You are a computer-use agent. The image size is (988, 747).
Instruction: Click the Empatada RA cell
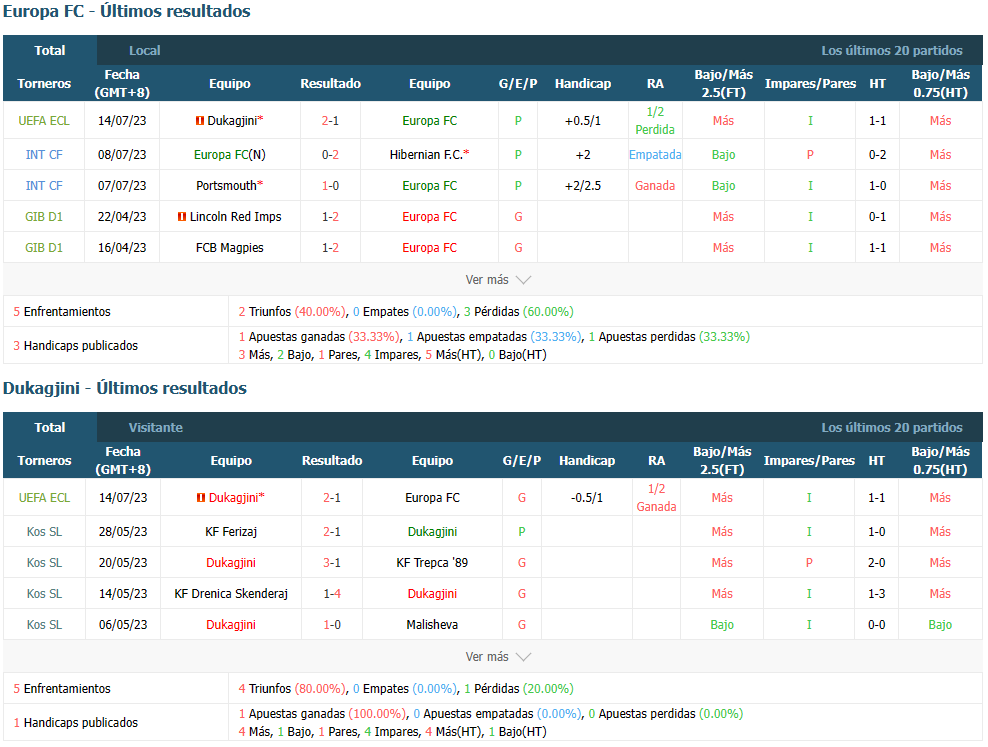click(655, 154)
